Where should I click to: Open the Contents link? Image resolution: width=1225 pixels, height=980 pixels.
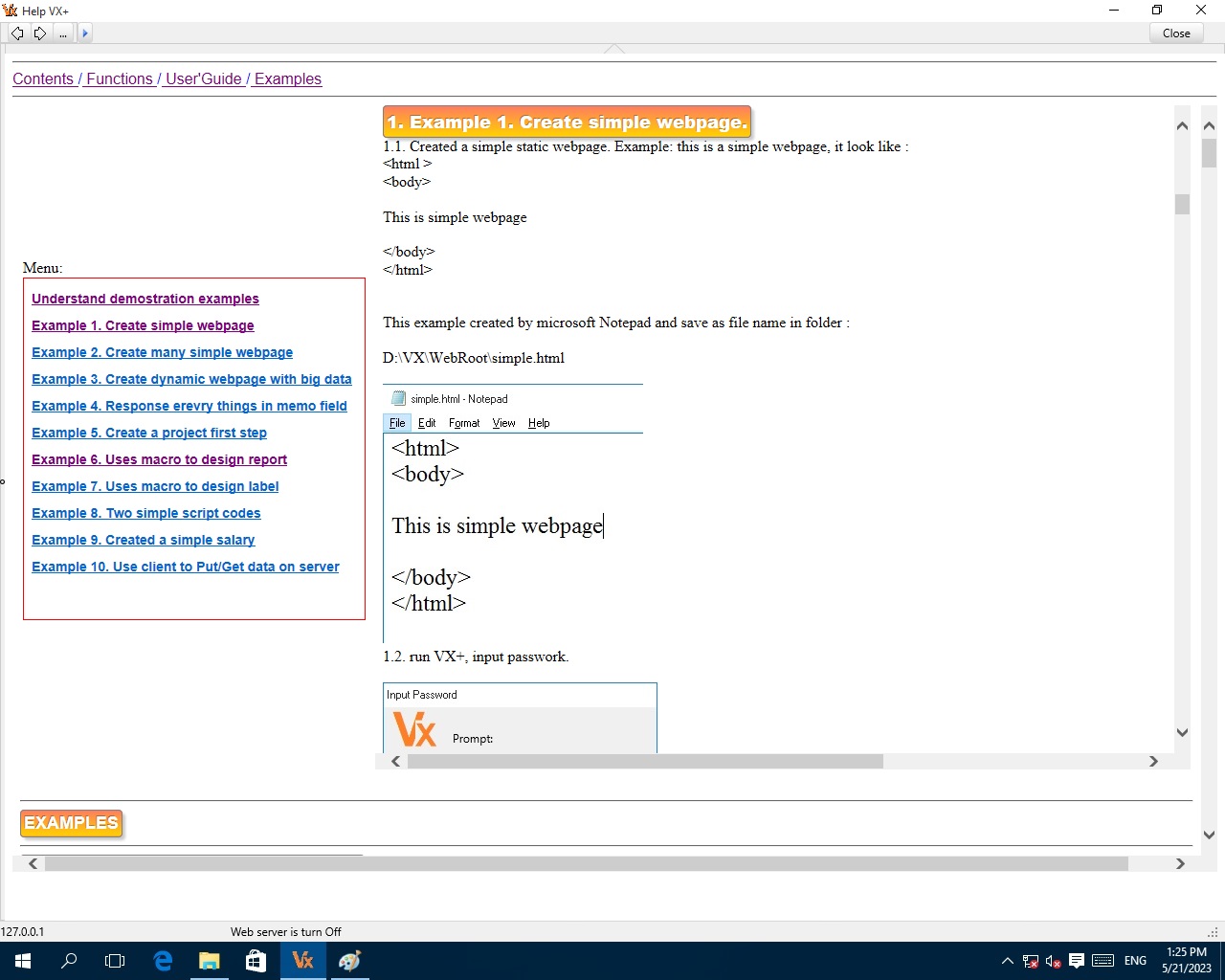(43, 79)
